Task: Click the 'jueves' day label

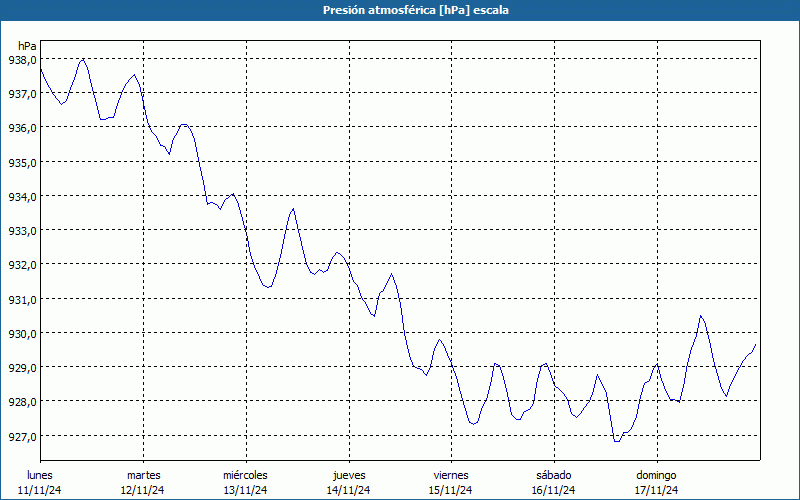Action: click(x=349, y=475)
